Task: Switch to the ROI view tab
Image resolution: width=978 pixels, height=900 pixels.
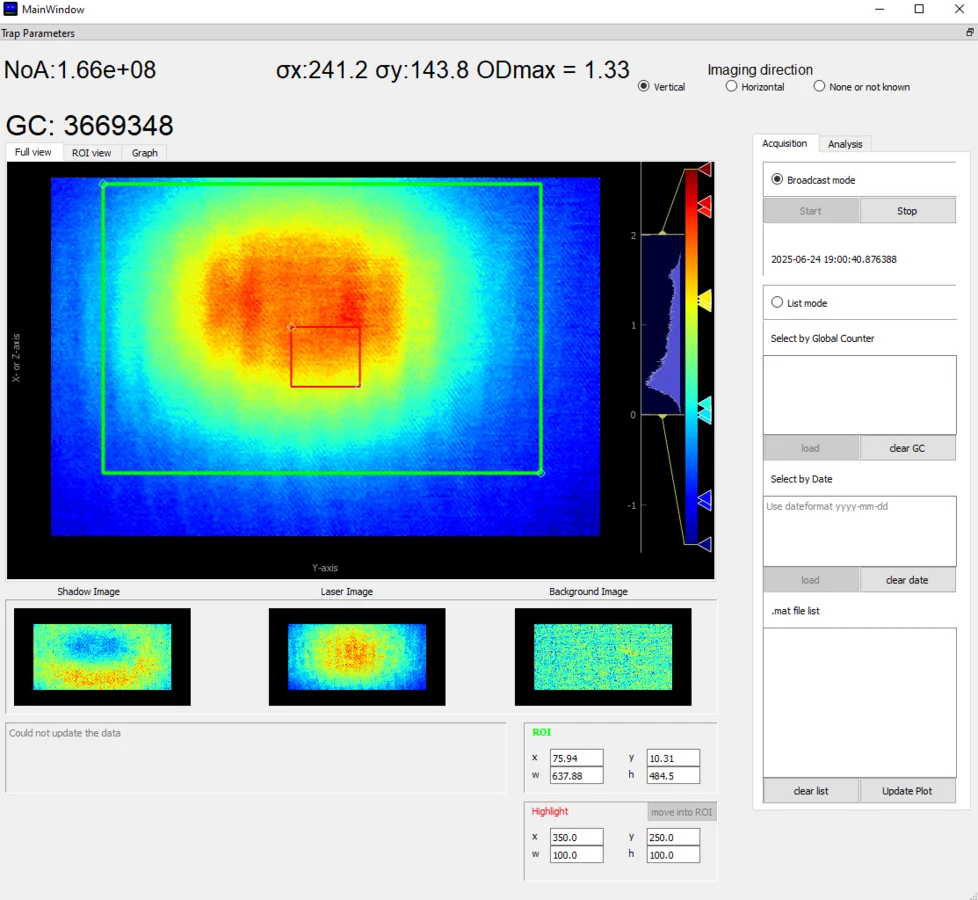Action: [91, 153]
